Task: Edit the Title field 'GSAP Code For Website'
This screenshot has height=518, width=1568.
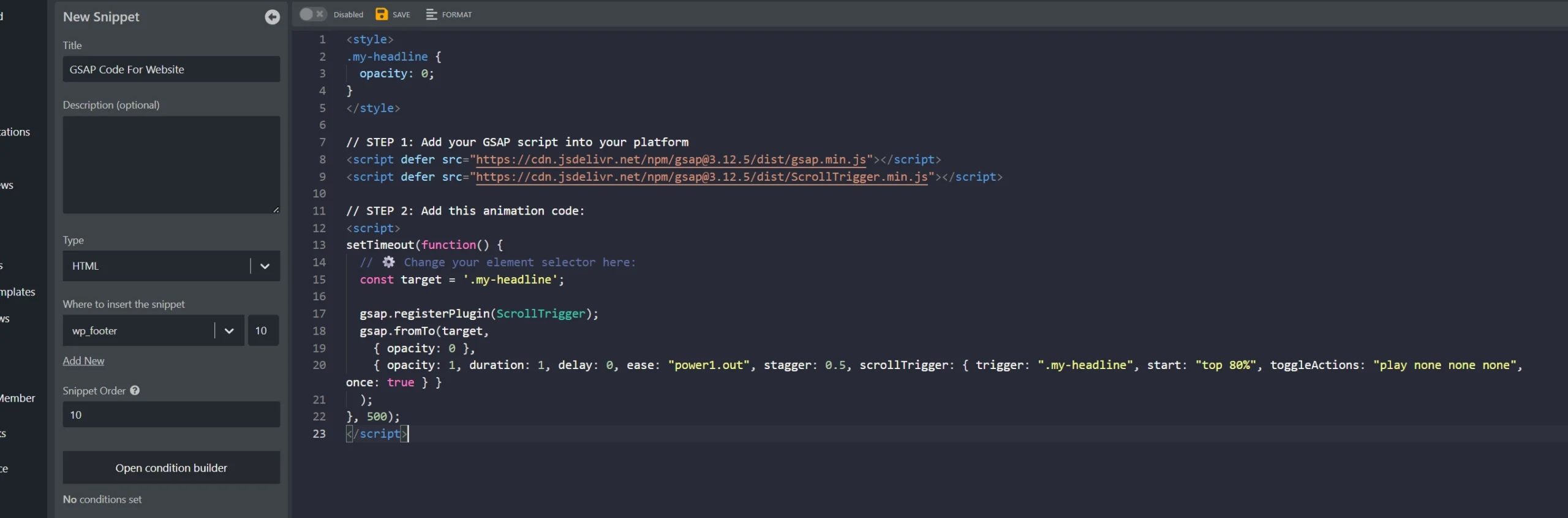Action: 171,69
